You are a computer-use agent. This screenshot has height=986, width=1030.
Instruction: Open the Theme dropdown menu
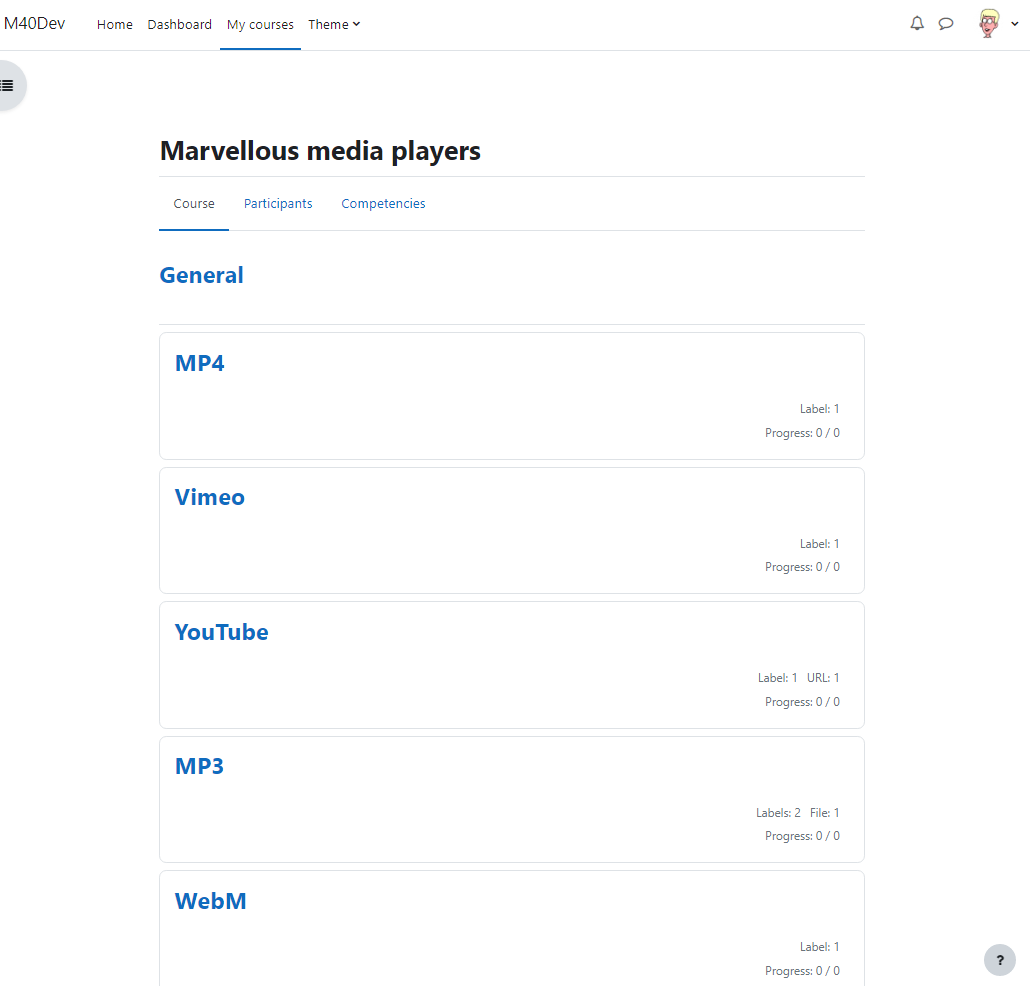pos(334,24)
